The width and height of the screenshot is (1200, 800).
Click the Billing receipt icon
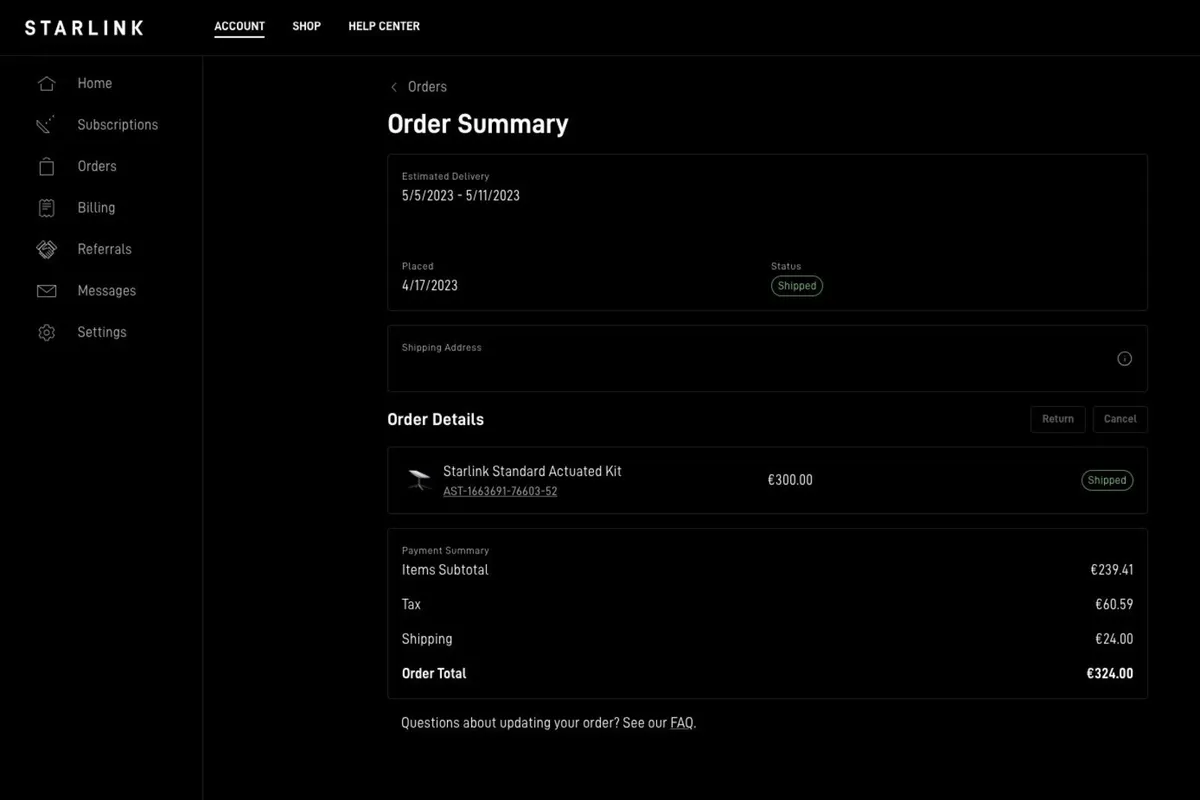(46, 208)
